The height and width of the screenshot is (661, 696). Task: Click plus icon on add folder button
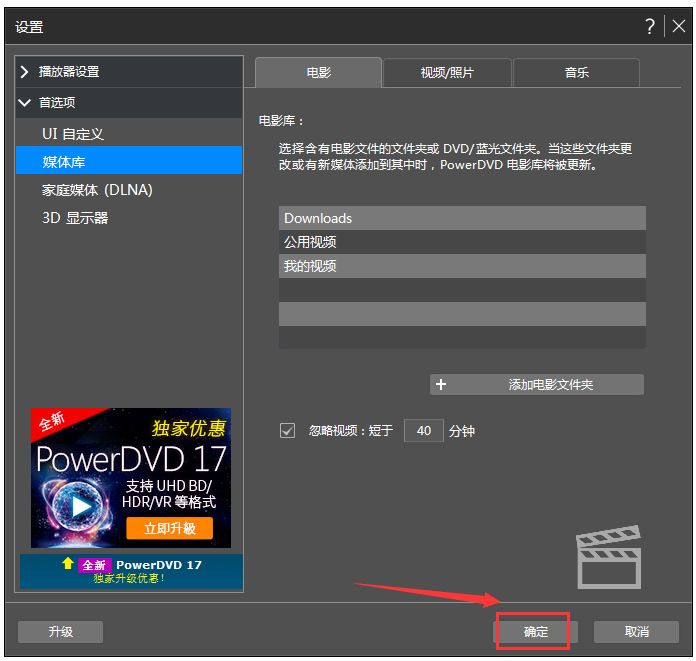click(441, 384)
